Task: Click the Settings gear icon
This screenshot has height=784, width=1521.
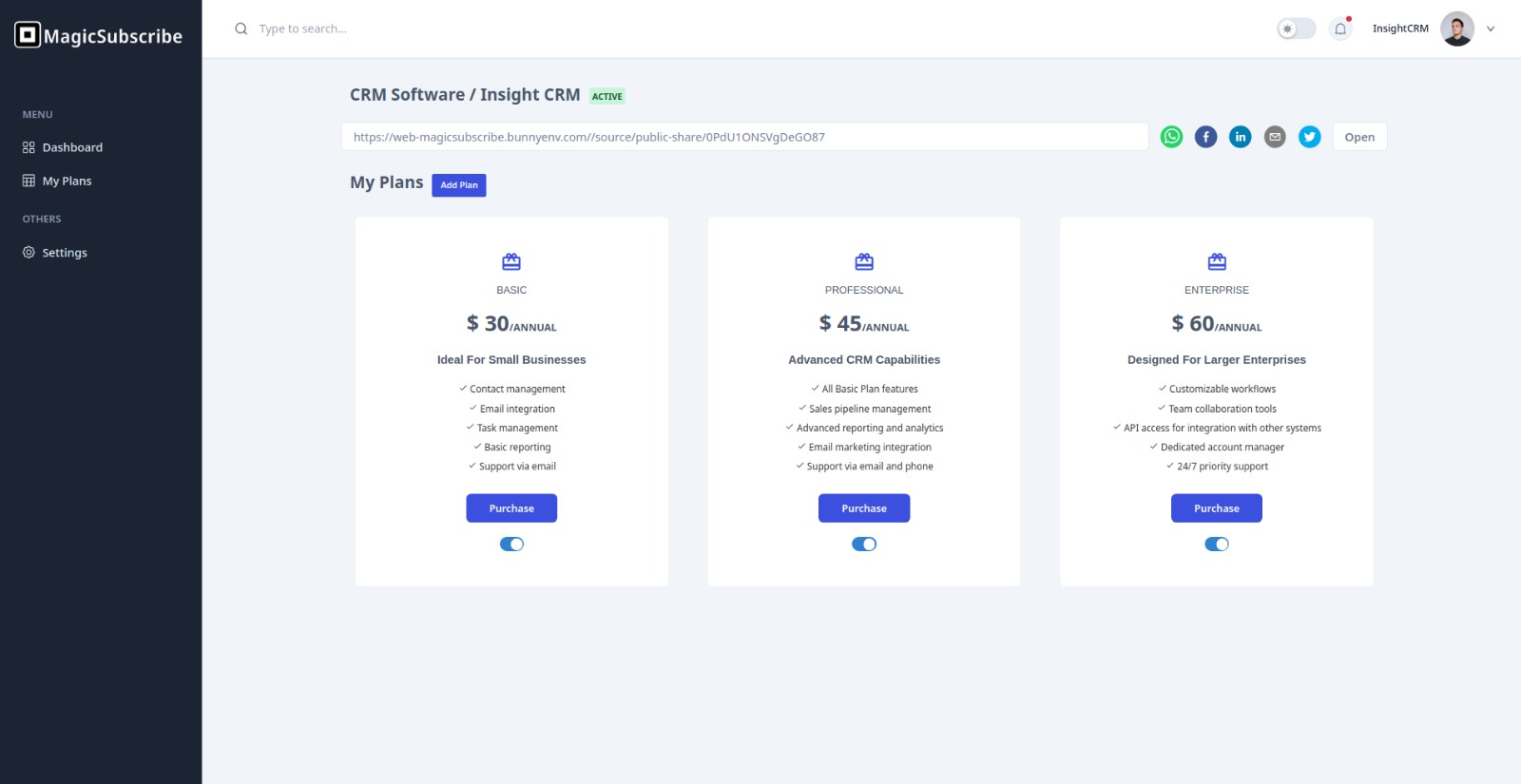Action: [x=29, y=252]
